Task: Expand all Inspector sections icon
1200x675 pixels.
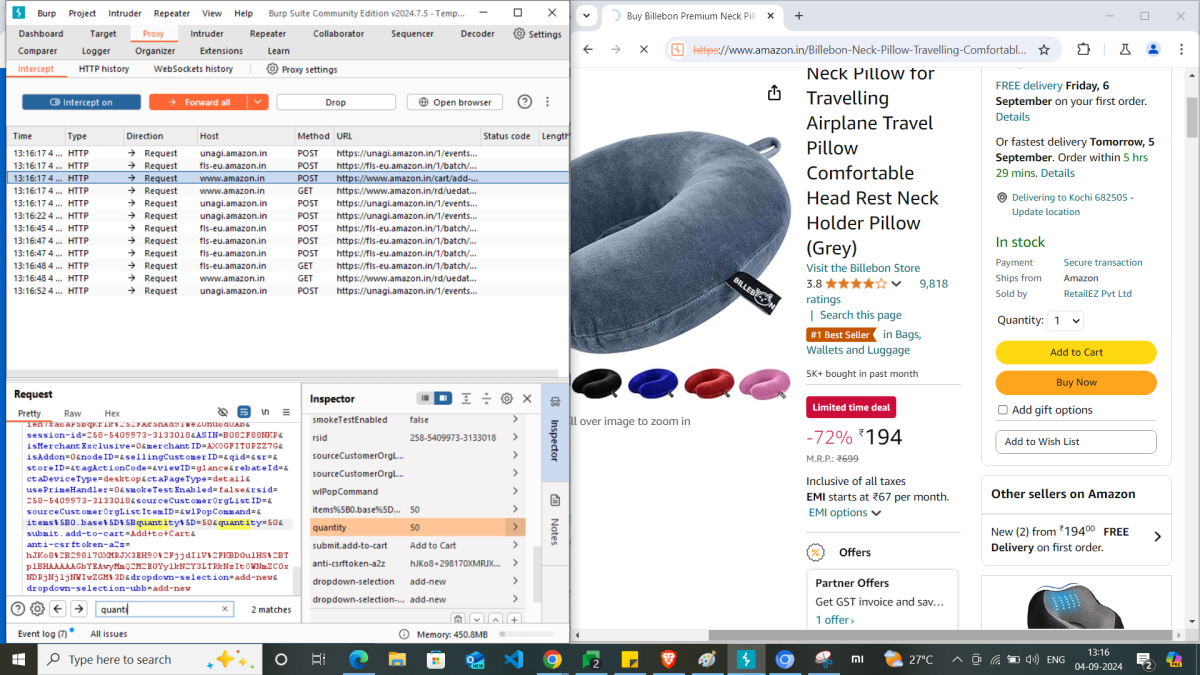Action: 466,398
